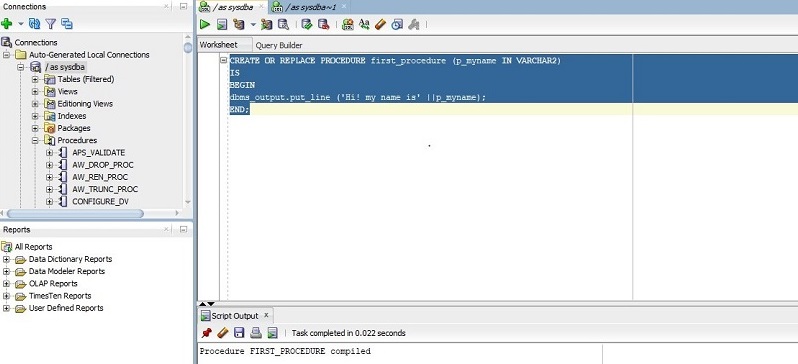
Task: Collapse the '/ as sysdba' connection node
Action: pyautogui.click(x=21, y=67)
